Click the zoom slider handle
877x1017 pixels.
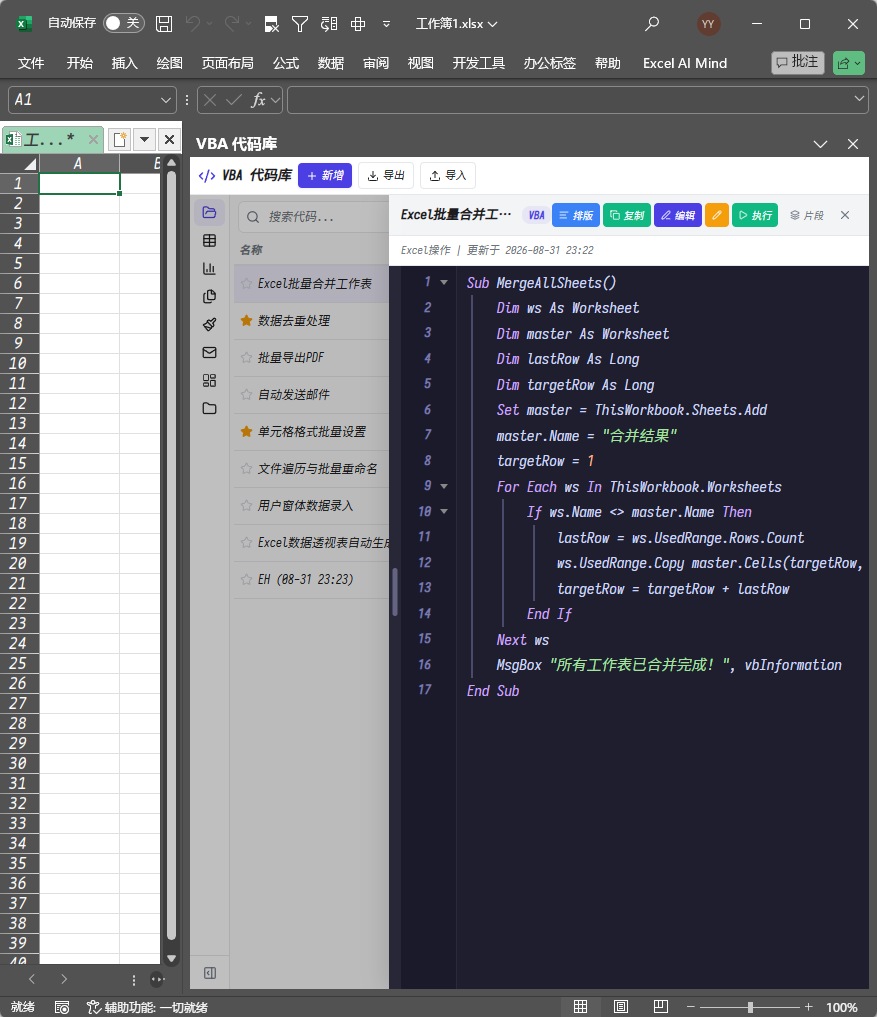coord(750,1007)
